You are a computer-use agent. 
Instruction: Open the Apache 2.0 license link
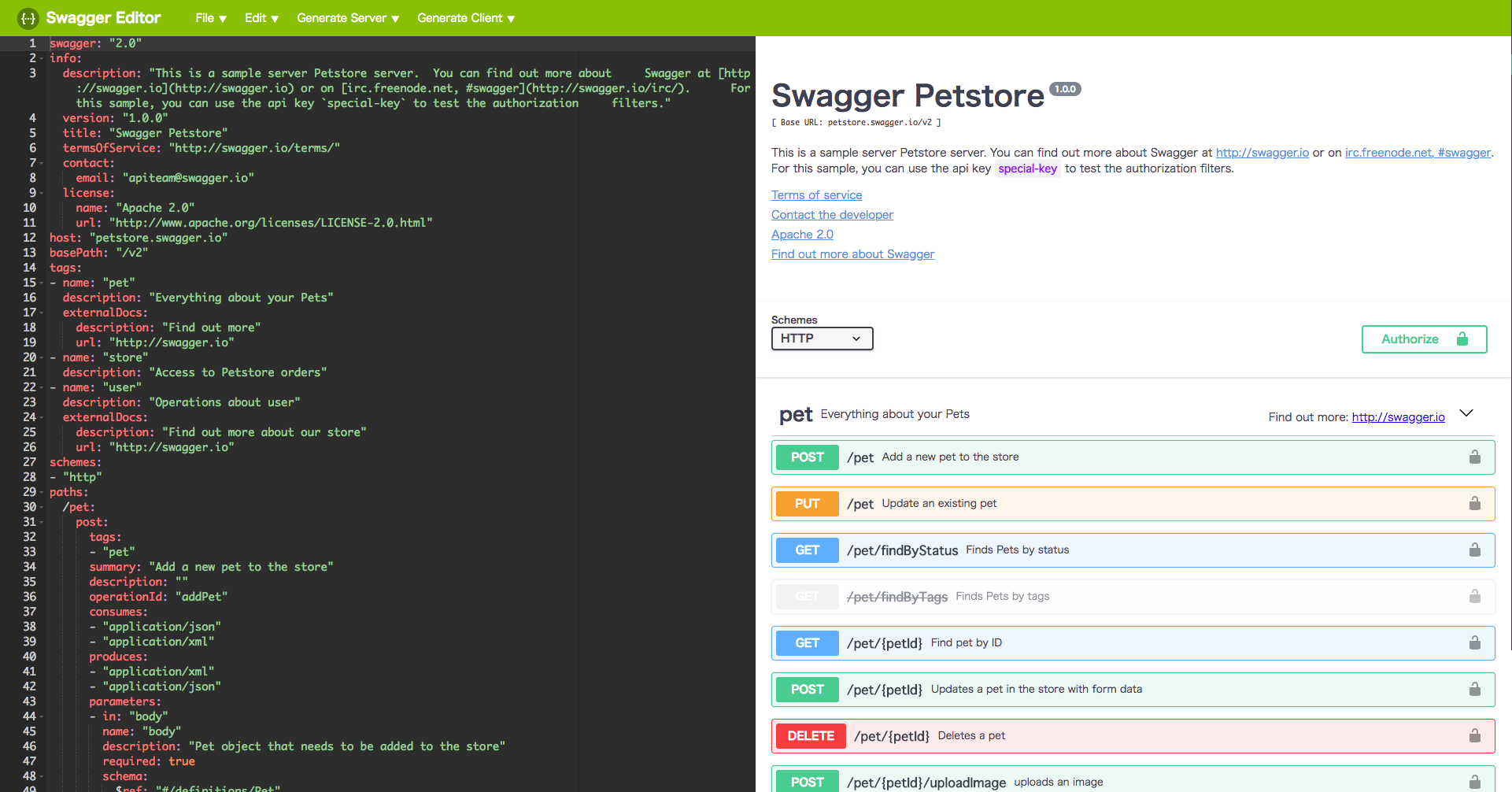802,235
